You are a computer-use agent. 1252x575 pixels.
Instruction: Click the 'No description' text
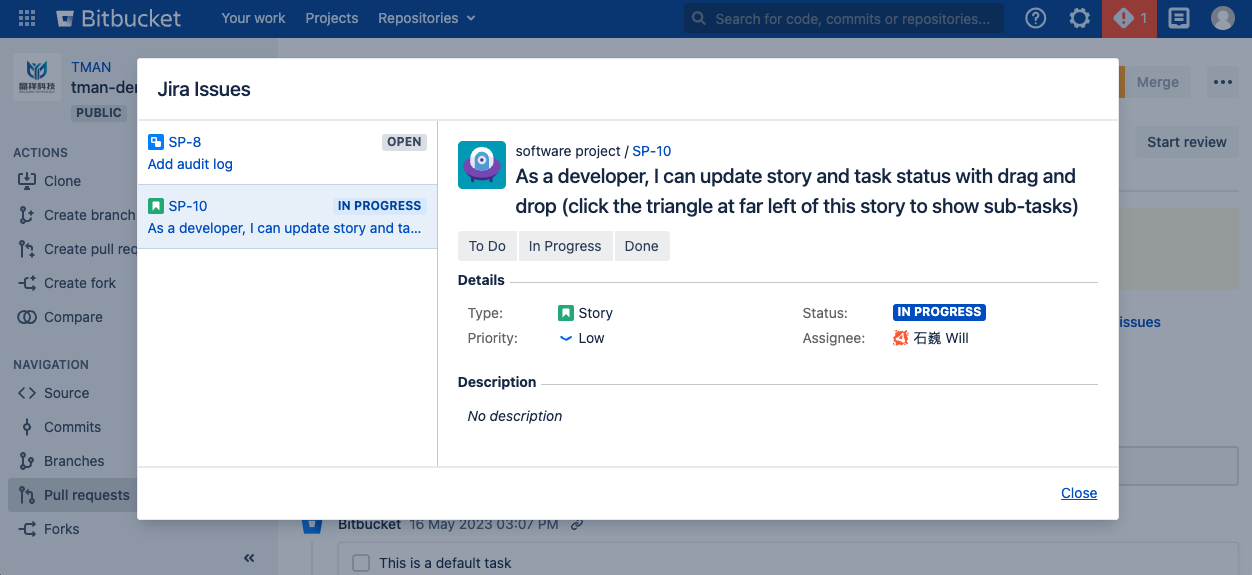click(x=515, y=416)
